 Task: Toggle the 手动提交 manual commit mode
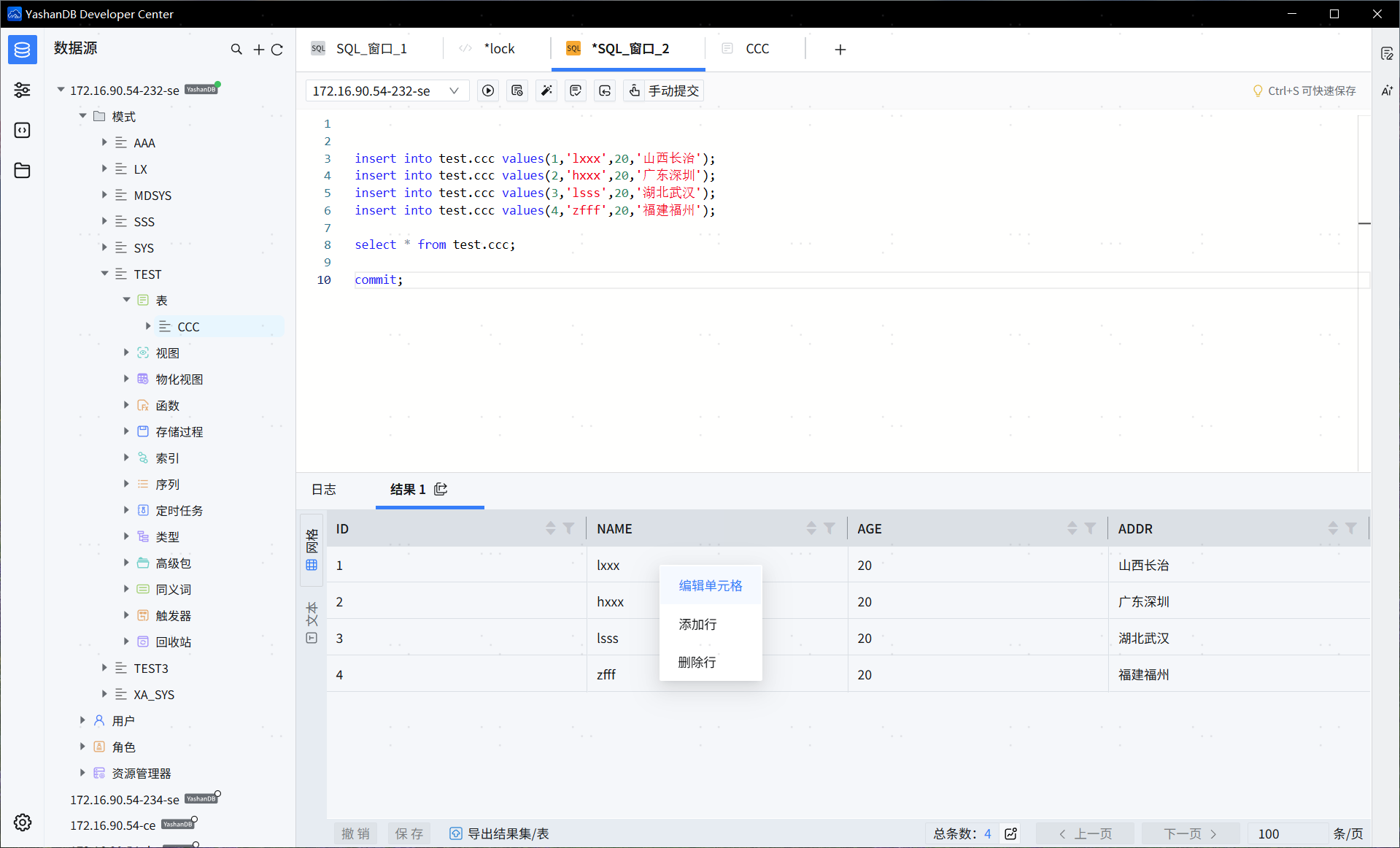[665, 90]
